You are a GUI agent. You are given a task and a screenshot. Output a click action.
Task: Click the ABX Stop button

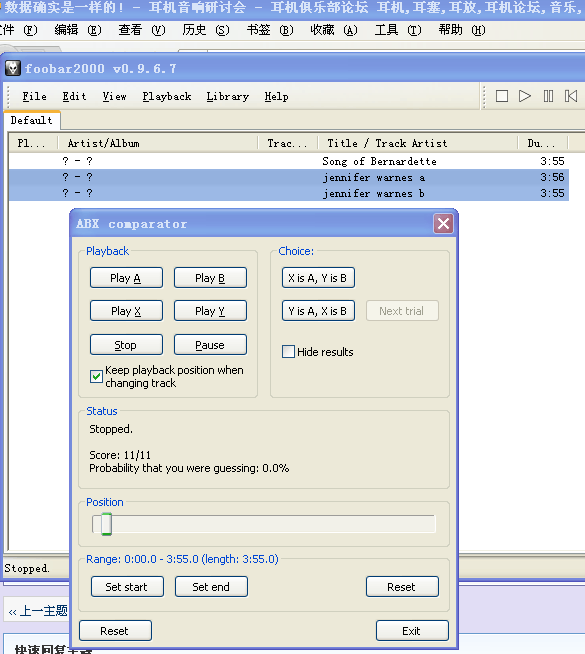point(126,345)
